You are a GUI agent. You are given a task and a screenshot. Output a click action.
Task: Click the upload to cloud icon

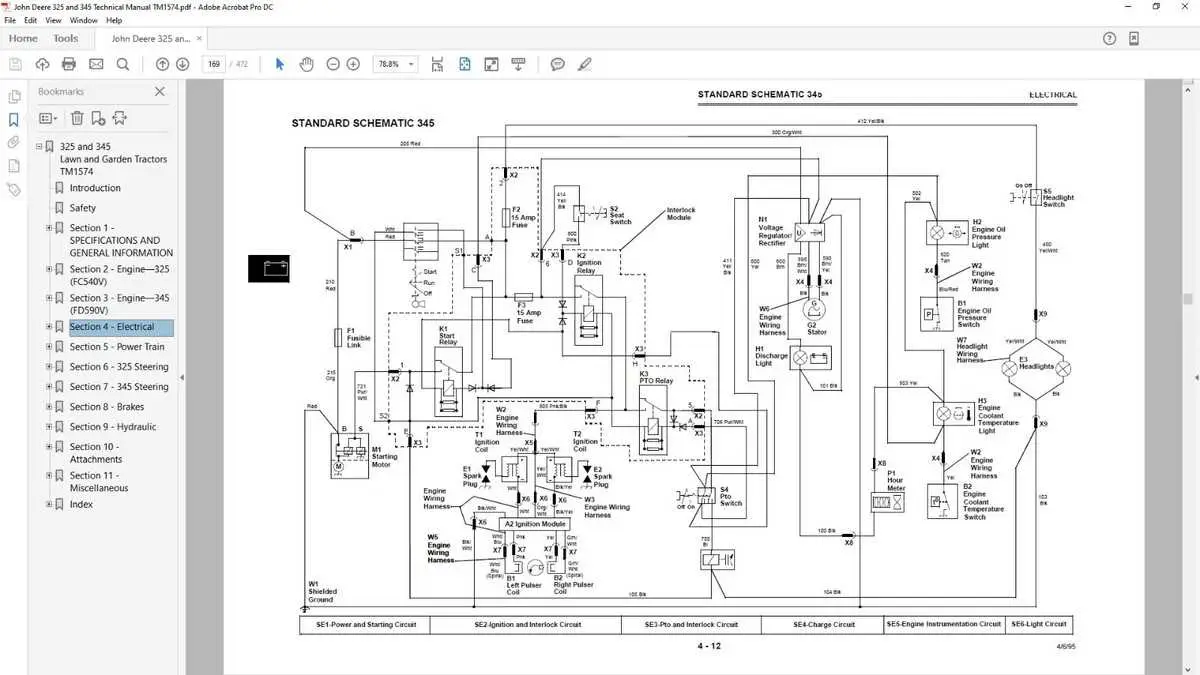click(42, 64)
